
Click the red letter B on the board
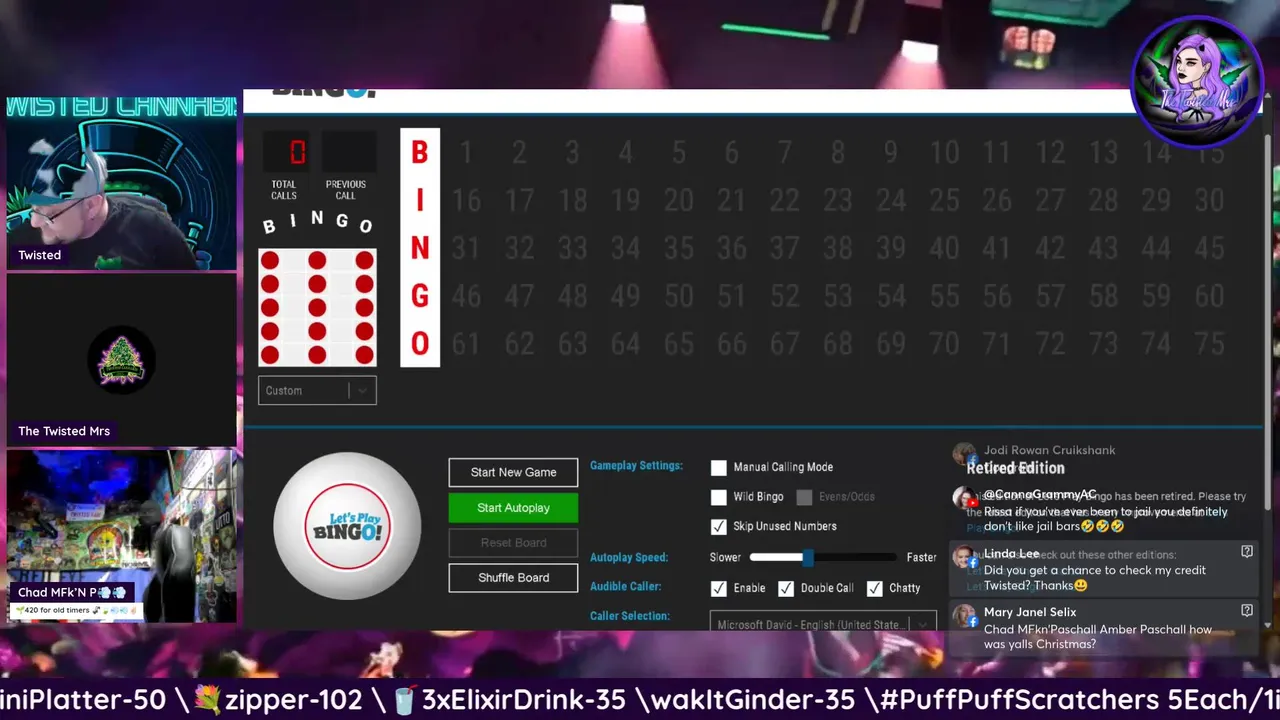[420, 153]
